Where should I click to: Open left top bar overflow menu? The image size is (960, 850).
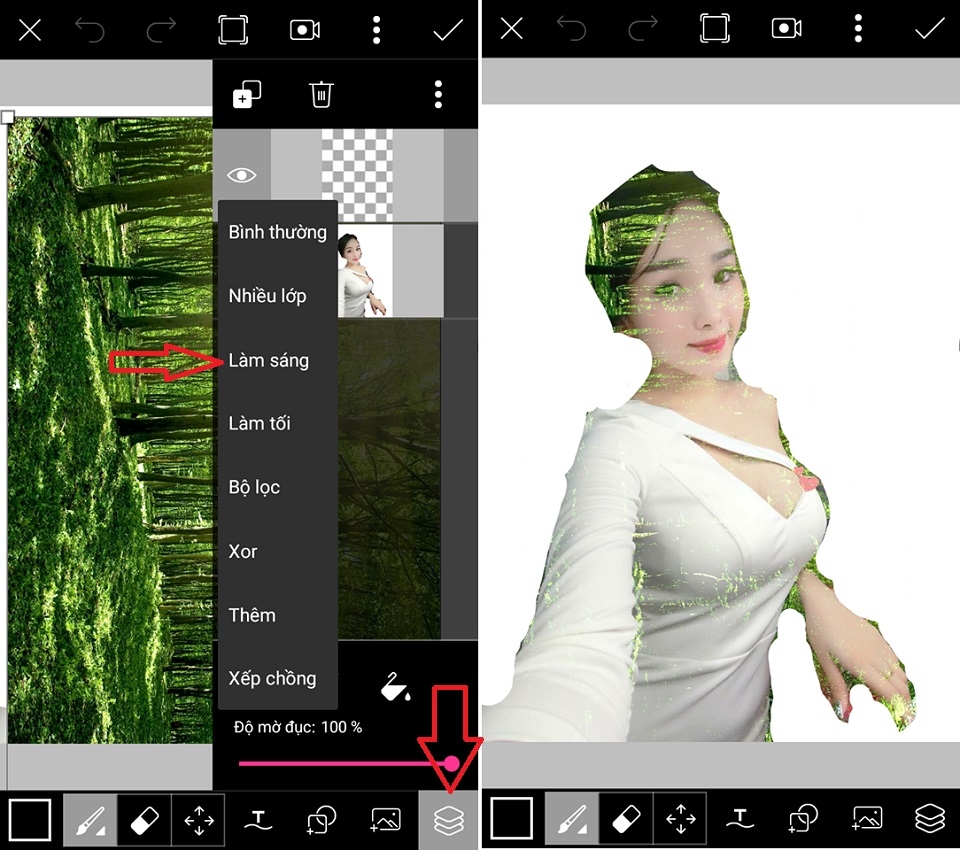click(377, 29)
